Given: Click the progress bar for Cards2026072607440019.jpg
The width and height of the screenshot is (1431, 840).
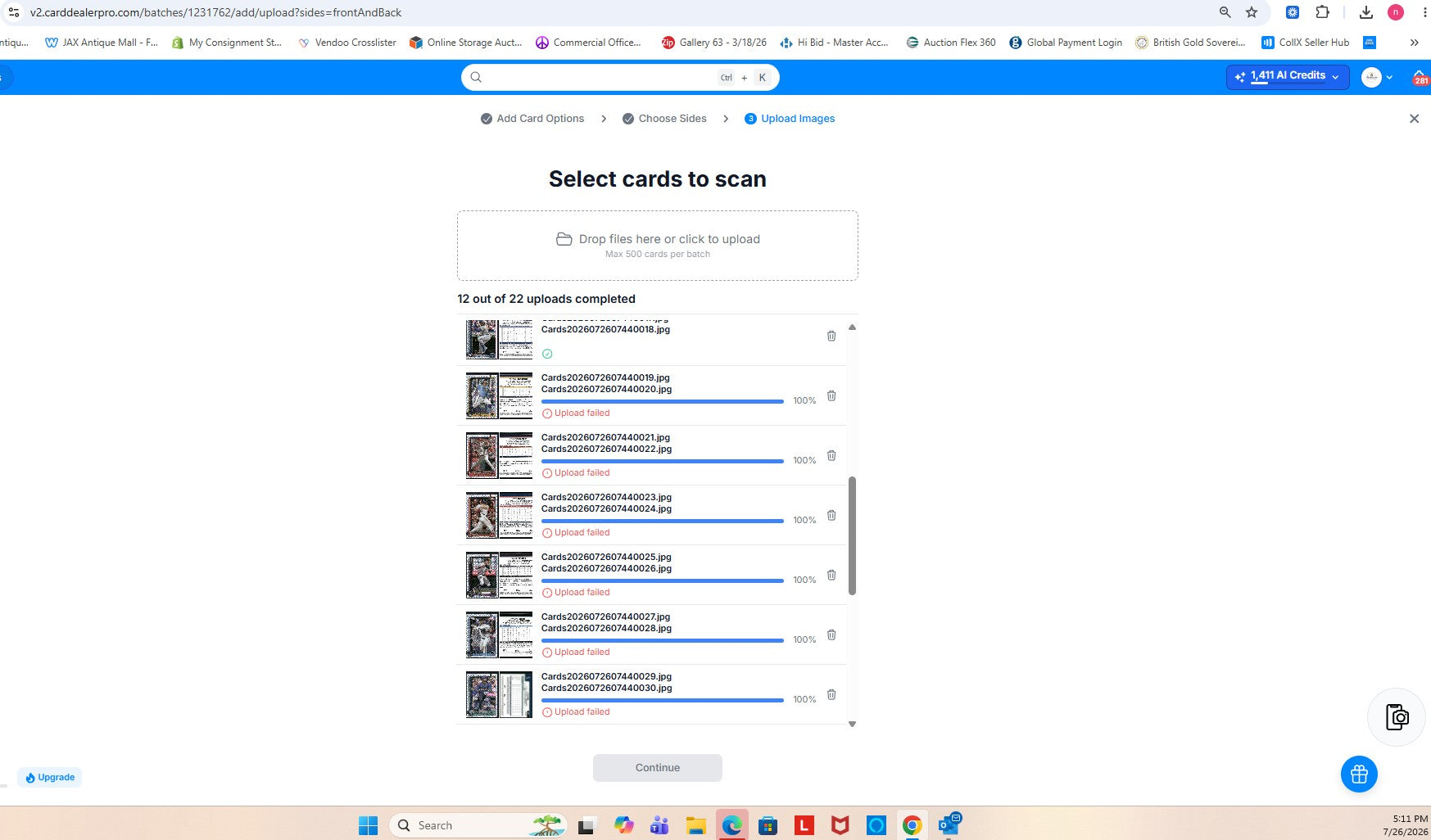Looking at the screenshot, I should tap(663, 401).
